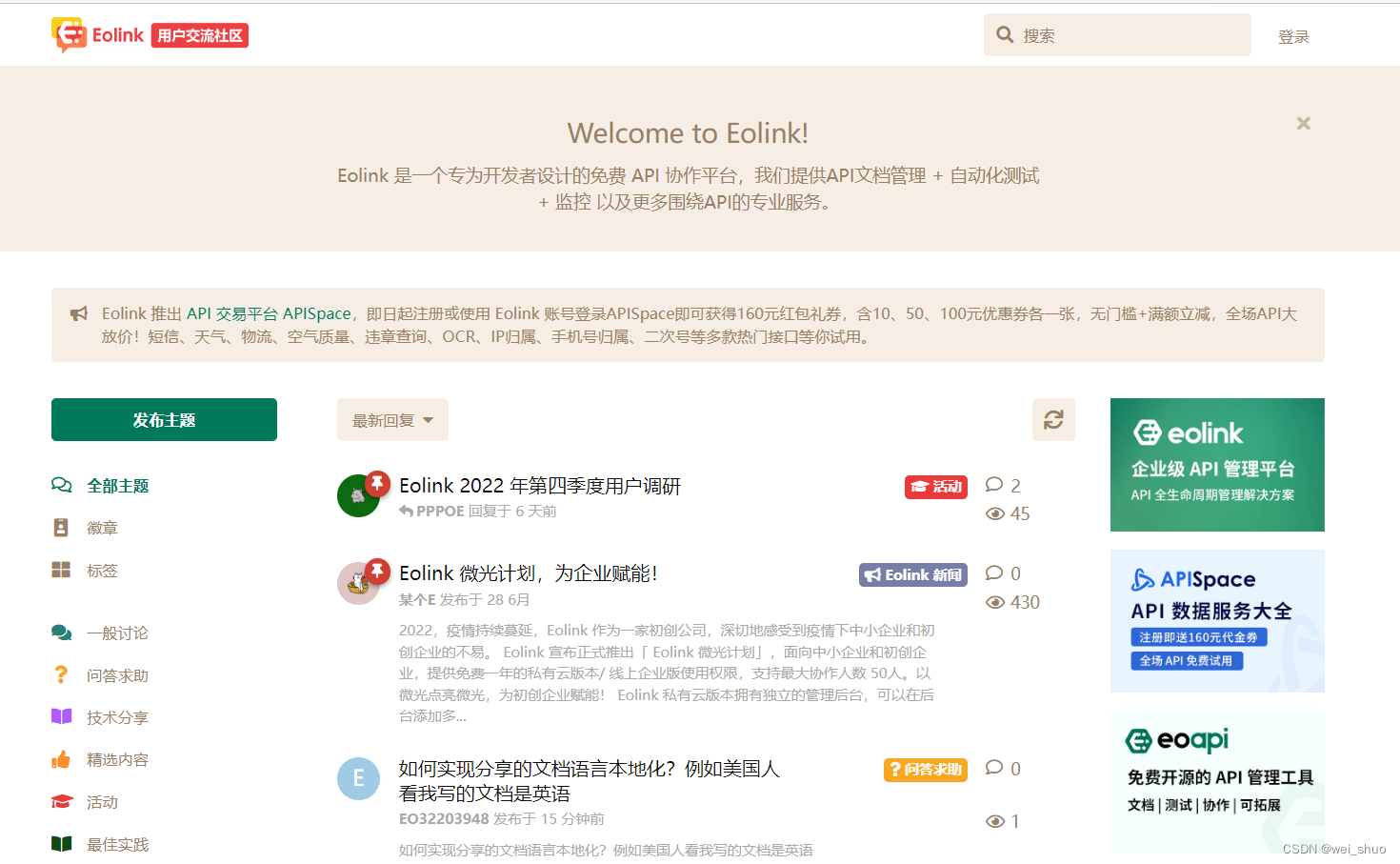Close the Welcome to Eolink banner
Viewport: 1400px width, 864px height.
[x=1304, y=123]
